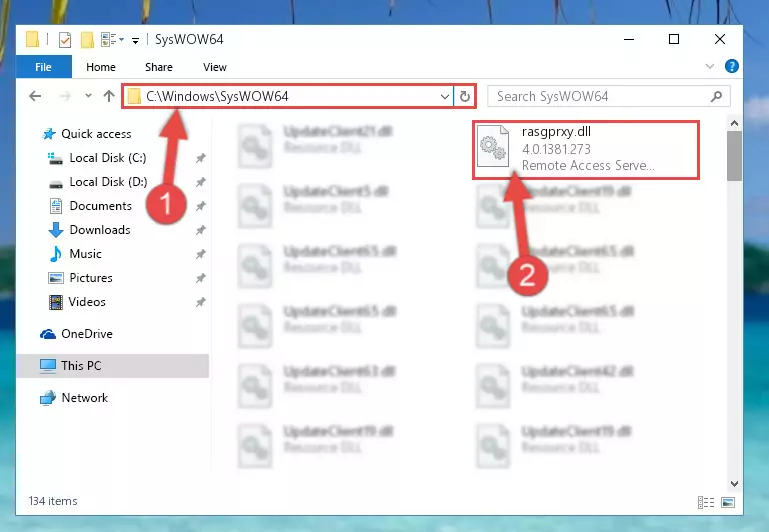The width and height of the screenshot is (769, 532).
Task: Switch to Details view layout
Action: (x=706, y=502)
